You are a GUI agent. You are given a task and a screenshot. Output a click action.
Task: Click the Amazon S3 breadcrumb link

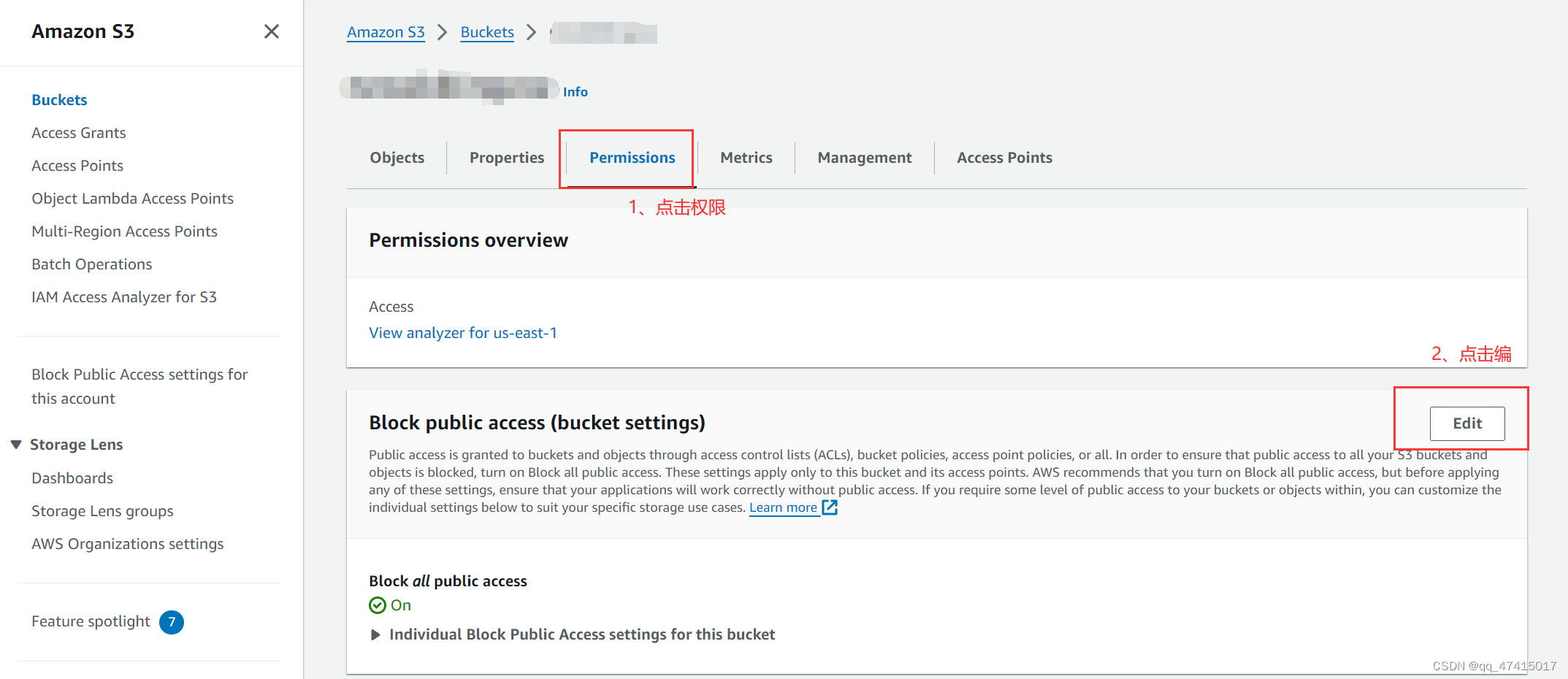[x=386, y=32]
